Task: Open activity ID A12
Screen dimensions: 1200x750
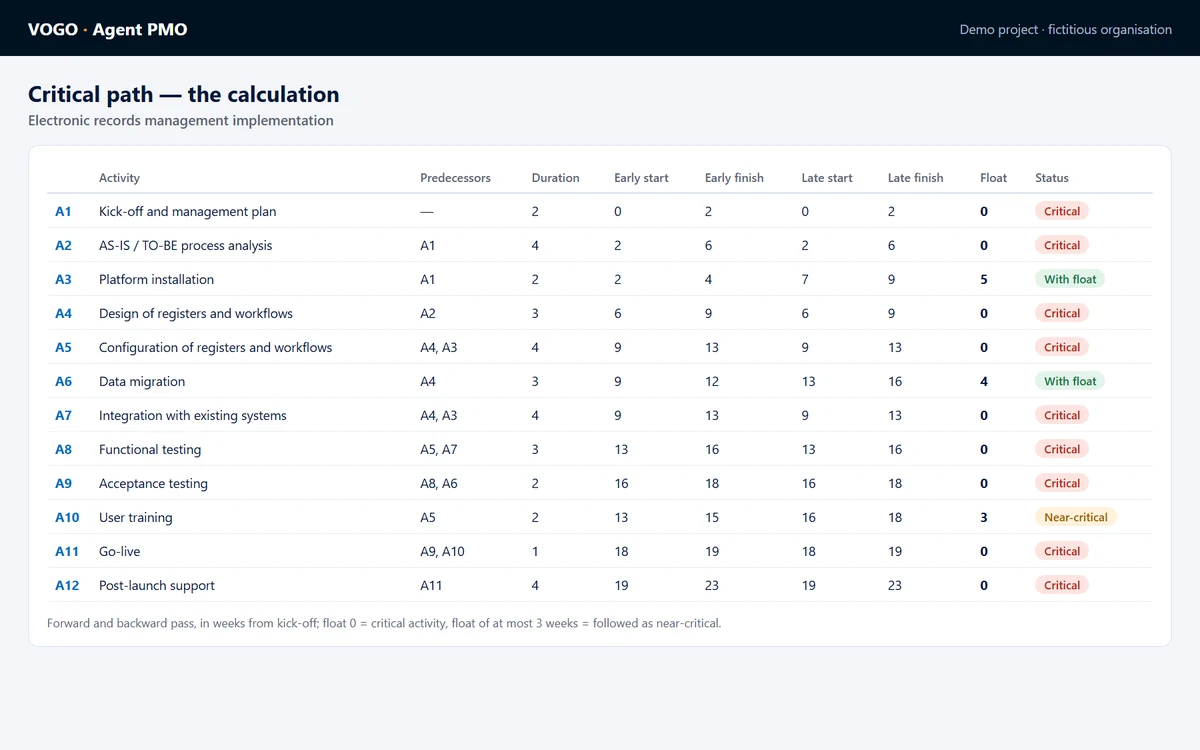Action: (x=67, y=585)
